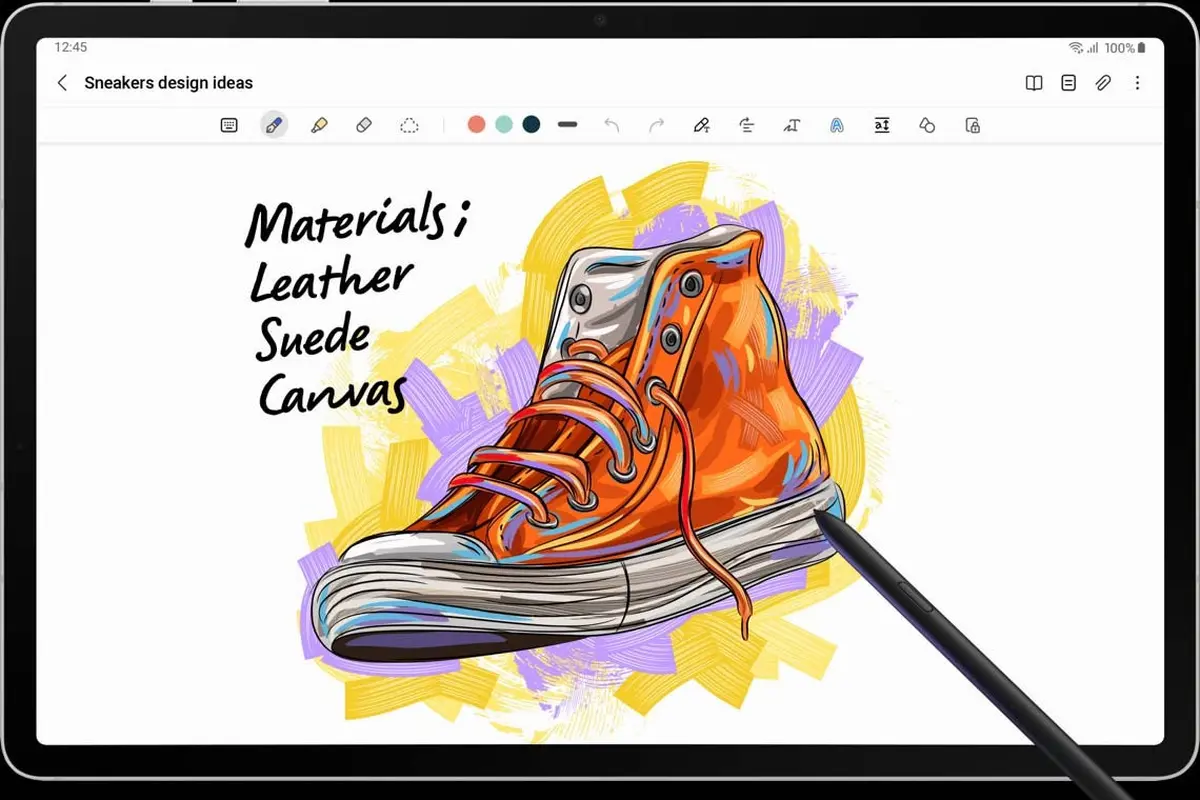The width and height of the screenshot is (1200, 800).
Task: Redo the last stroke
Action: [x=657, y=125]
